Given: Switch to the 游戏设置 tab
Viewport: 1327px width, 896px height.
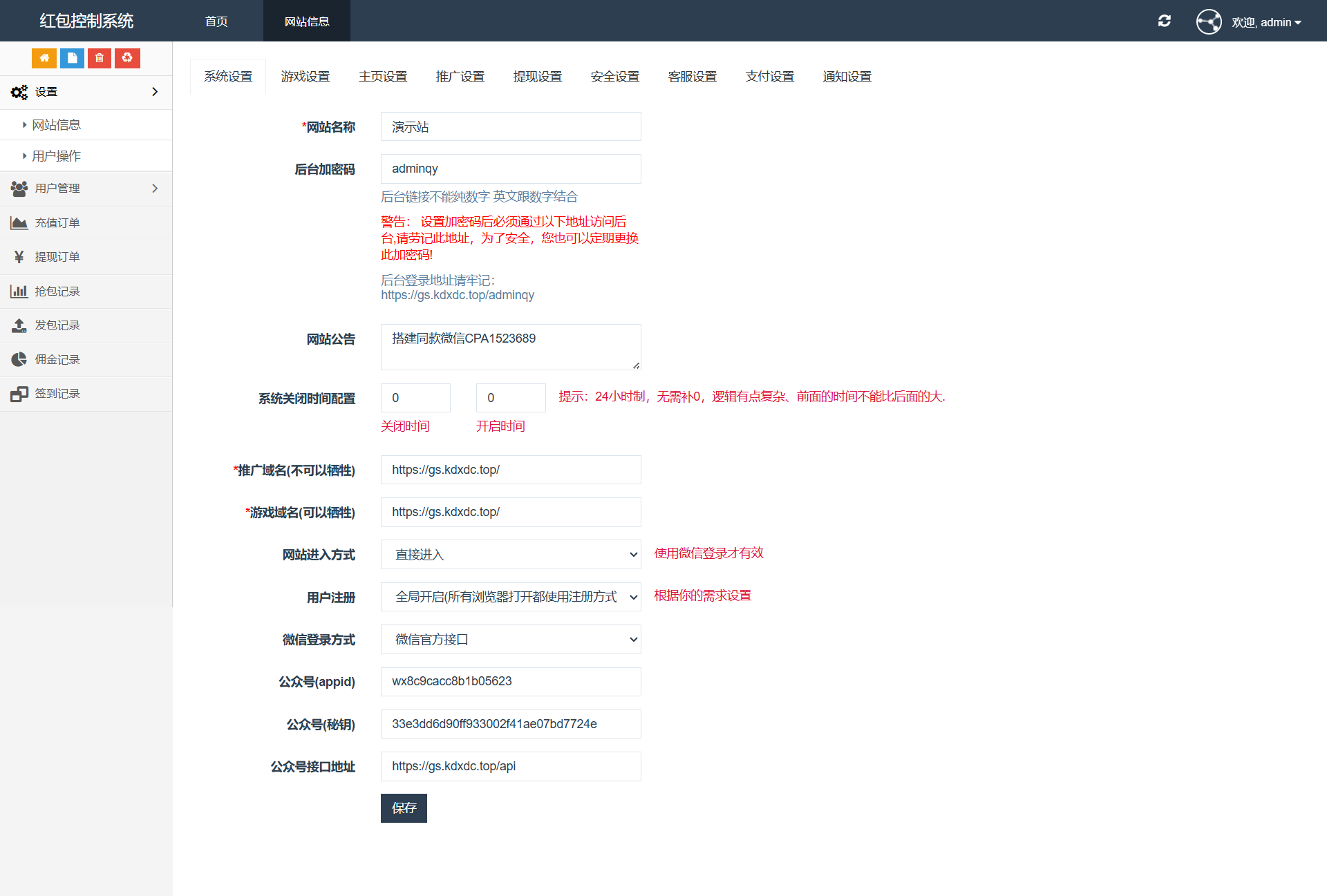Looking at the screenshot, I should [306, 77].
